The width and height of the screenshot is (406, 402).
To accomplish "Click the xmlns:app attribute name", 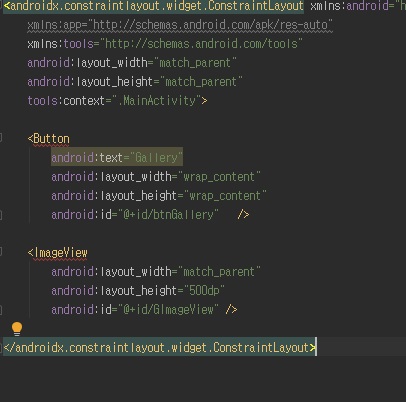I will coord(54,25).
